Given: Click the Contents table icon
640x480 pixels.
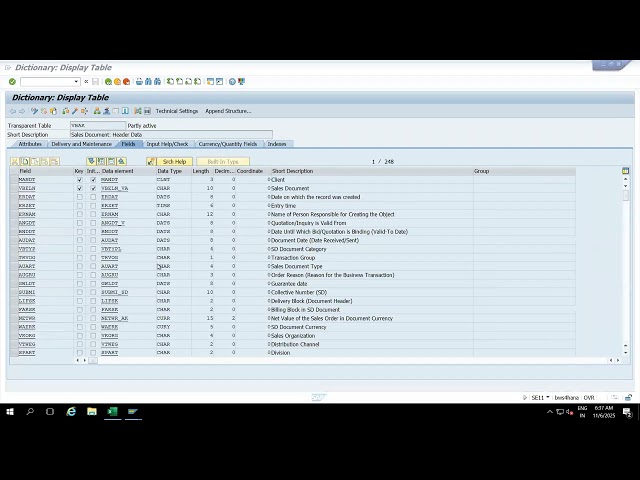Looking at the screenshot, I should pos(147,111).
